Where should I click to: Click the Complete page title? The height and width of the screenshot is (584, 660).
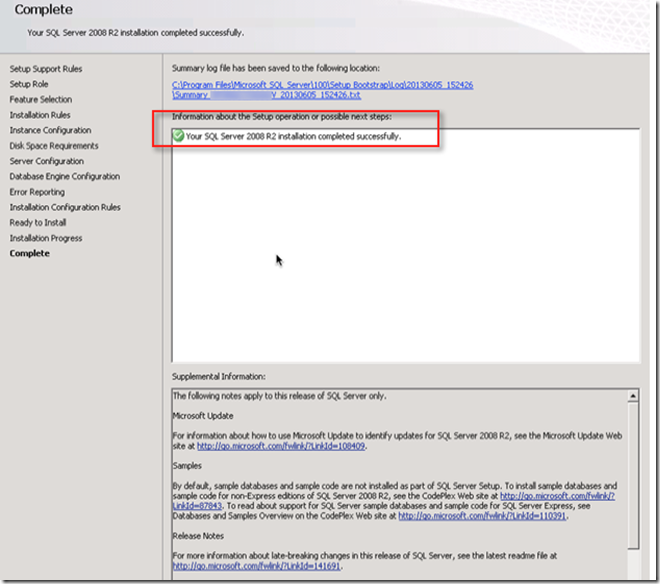(x=44, y=10)
